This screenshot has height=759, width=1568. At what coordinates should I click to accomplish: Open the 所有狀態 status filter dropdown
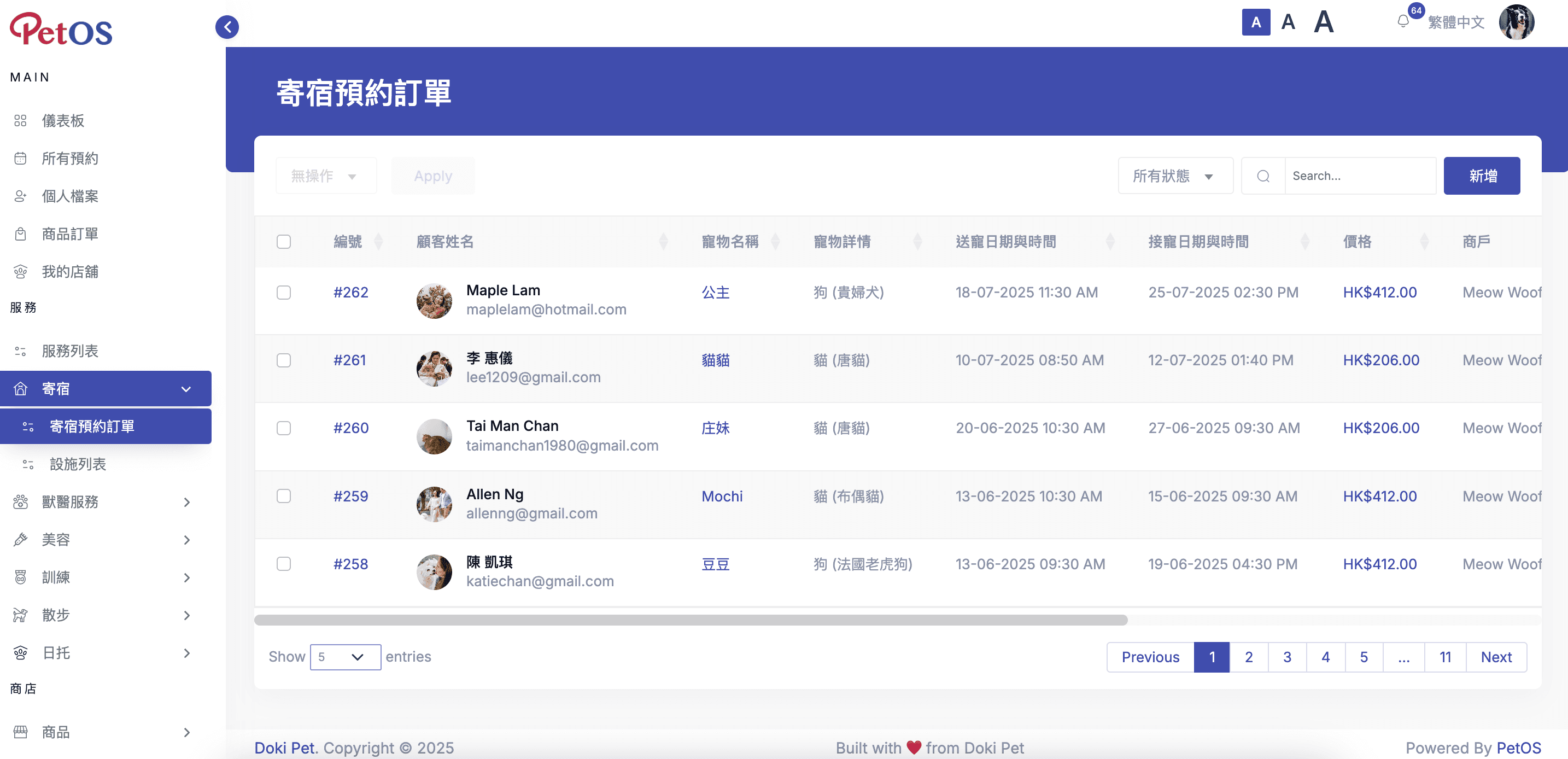[1175, 176]
